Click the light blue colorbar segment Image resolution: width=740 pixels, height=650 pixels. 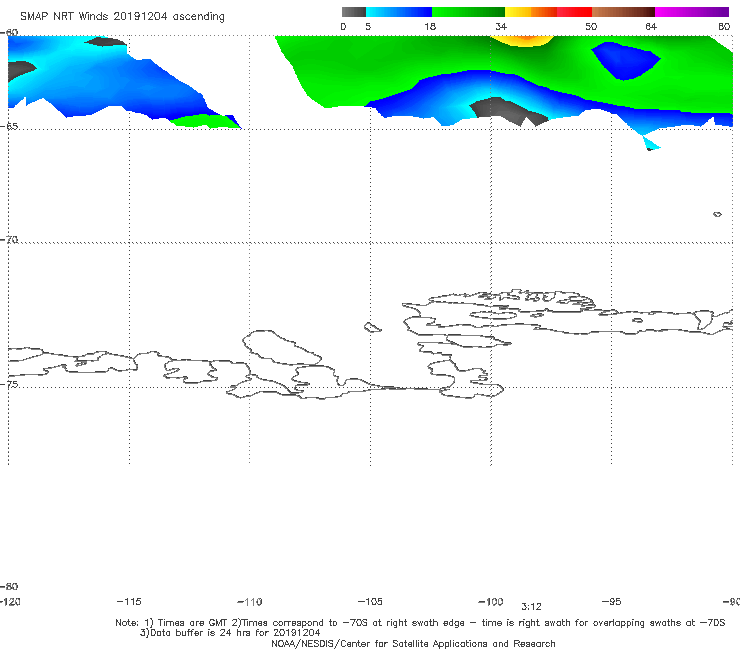(x=399, y=12)
